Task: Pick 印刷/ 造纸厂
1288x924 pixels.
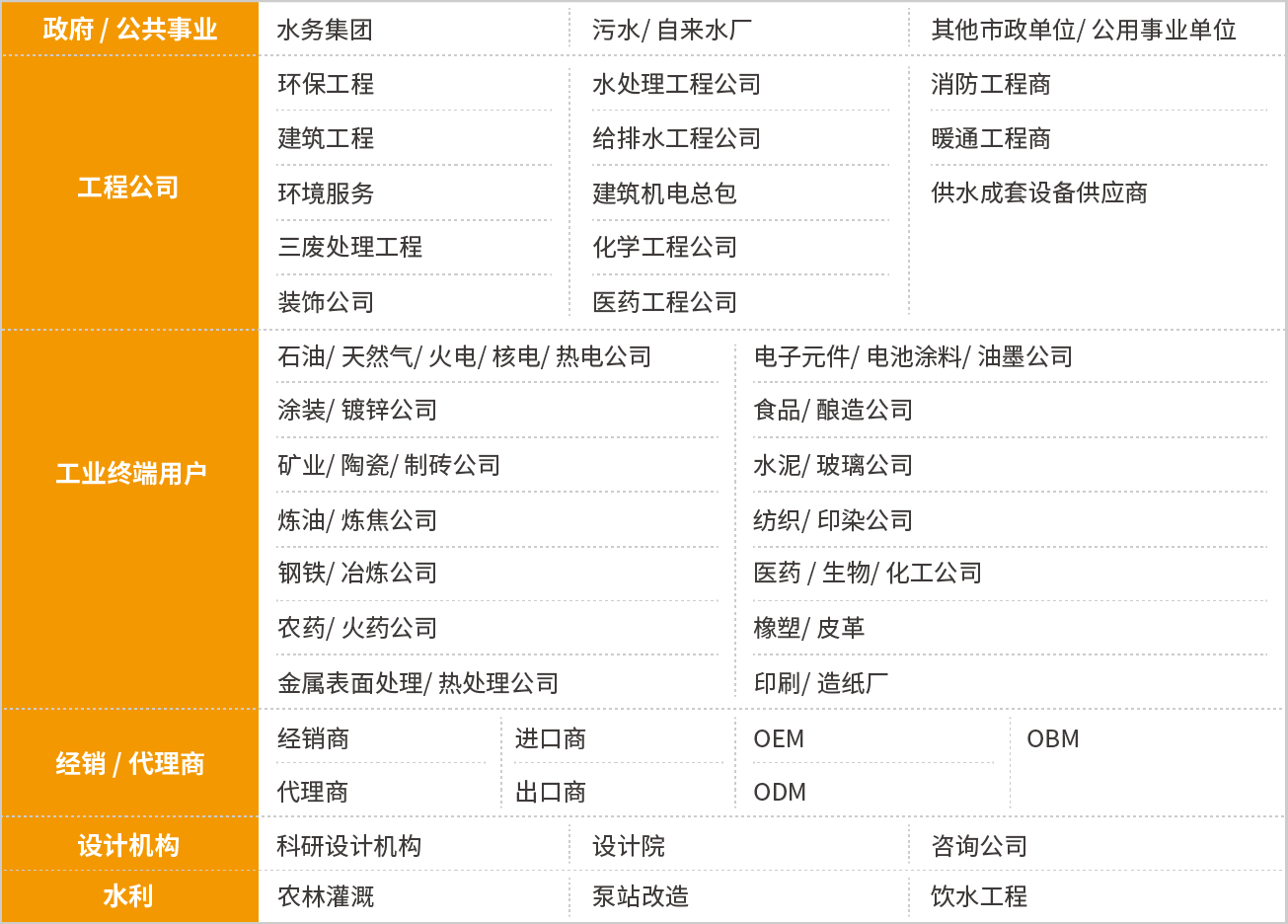Action: 820,683
